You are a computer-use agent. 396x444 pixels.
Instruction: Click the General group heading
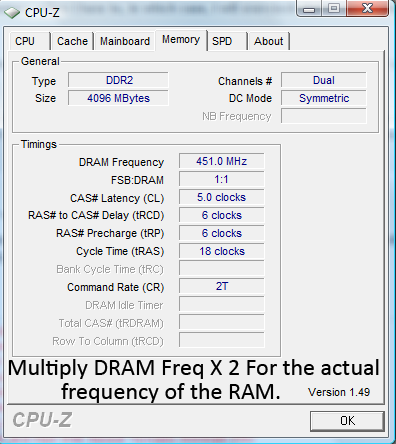coord(40,62)
